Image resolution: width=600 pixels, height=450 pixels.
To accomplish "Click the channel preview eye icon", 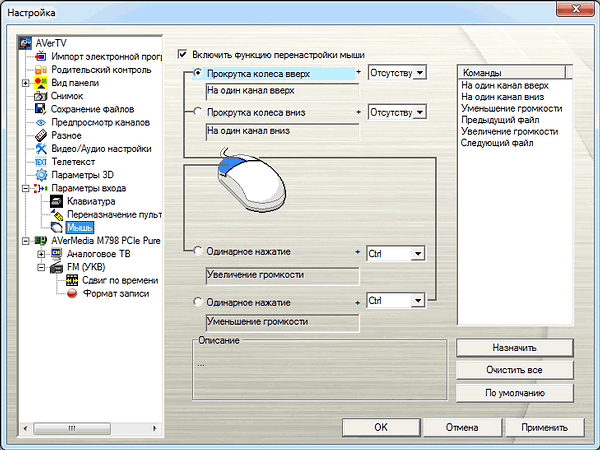I will click(x=41, y=122).
